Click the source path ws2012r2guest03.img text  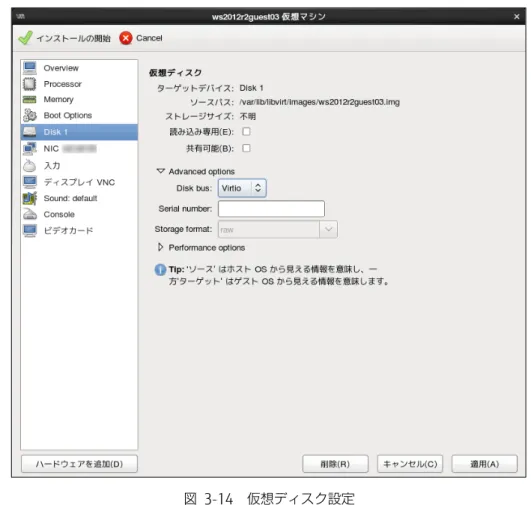[x=320, y=102]
